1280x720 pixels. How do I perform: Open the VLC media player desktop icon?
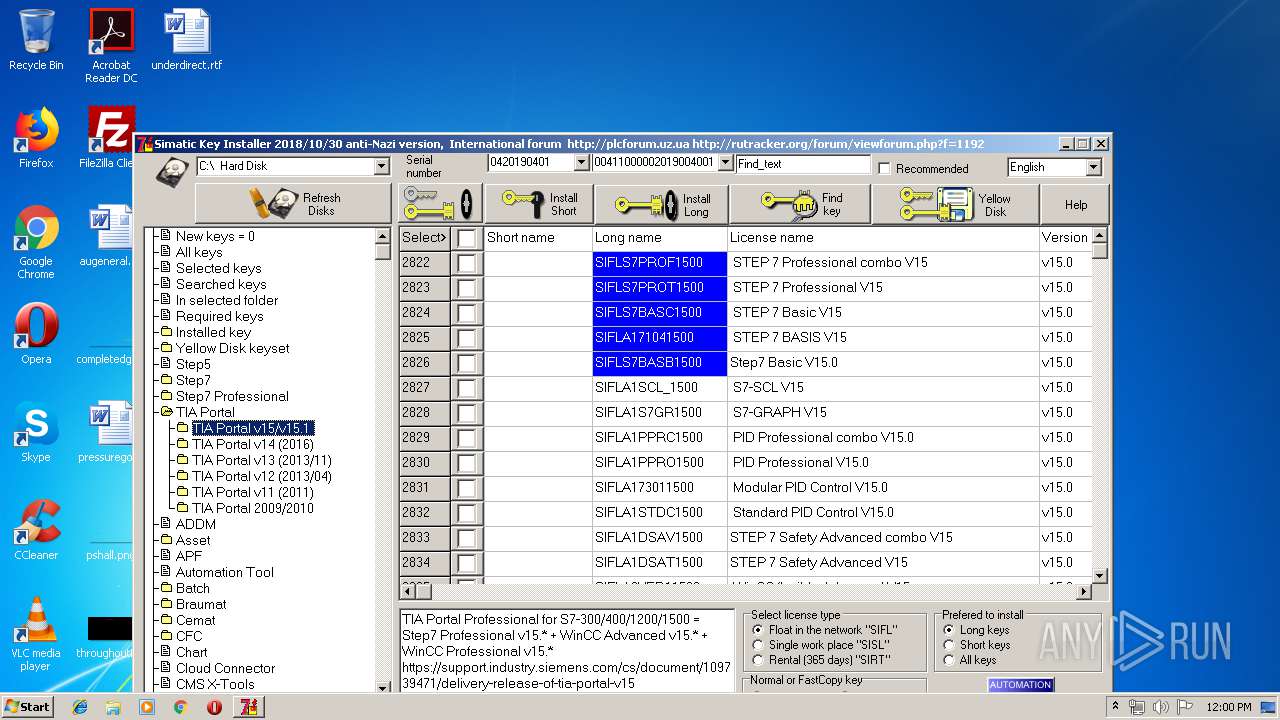point(36,634)
